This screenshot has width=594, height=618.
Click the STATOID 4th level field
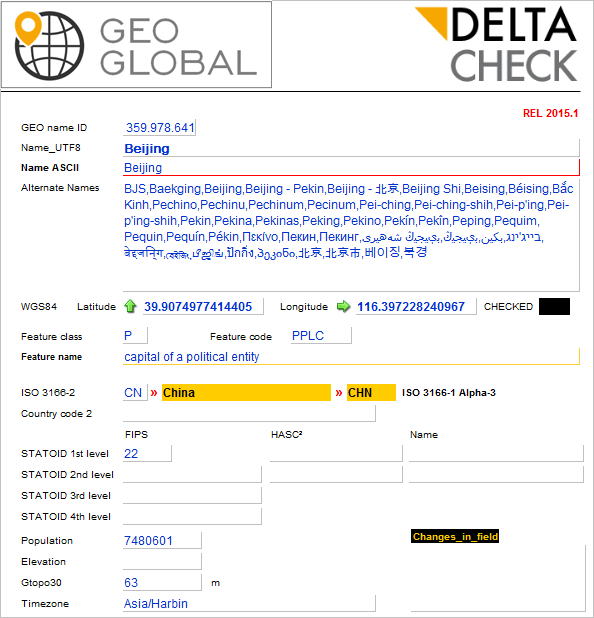192,516
